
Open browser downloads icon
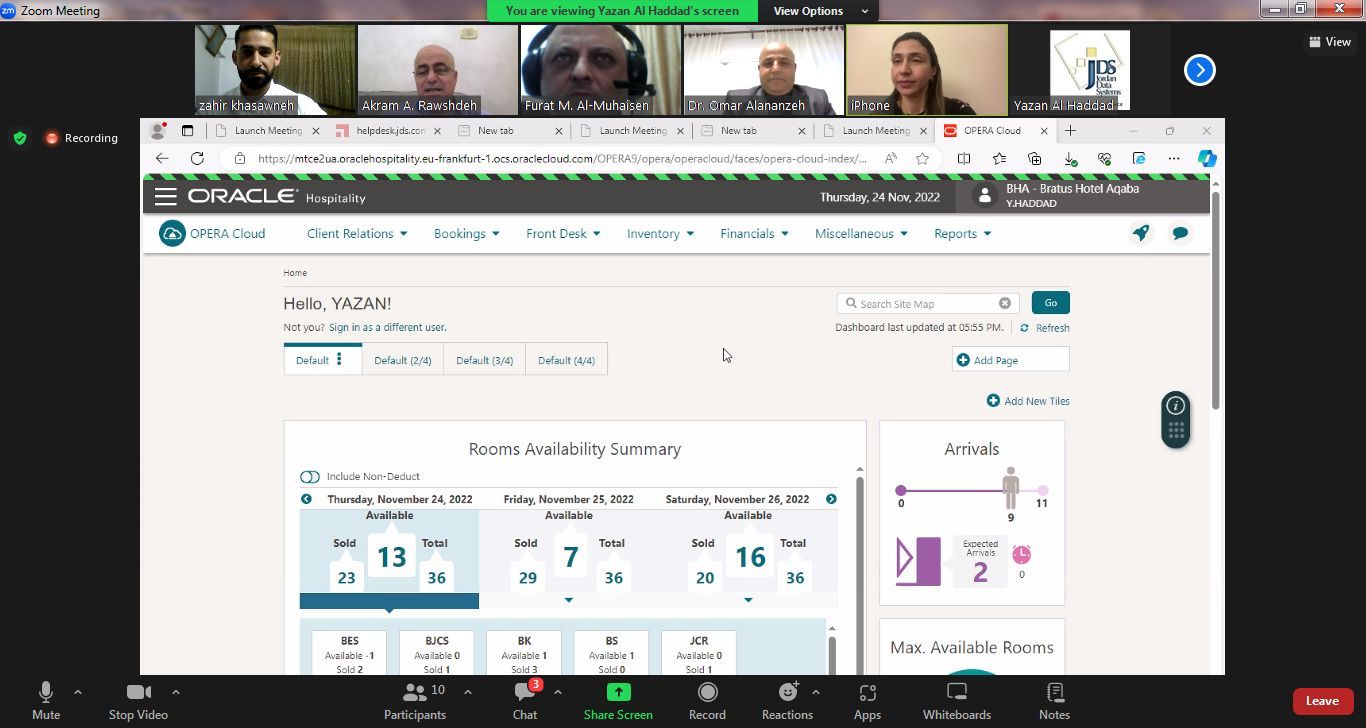coord(1070,158)
